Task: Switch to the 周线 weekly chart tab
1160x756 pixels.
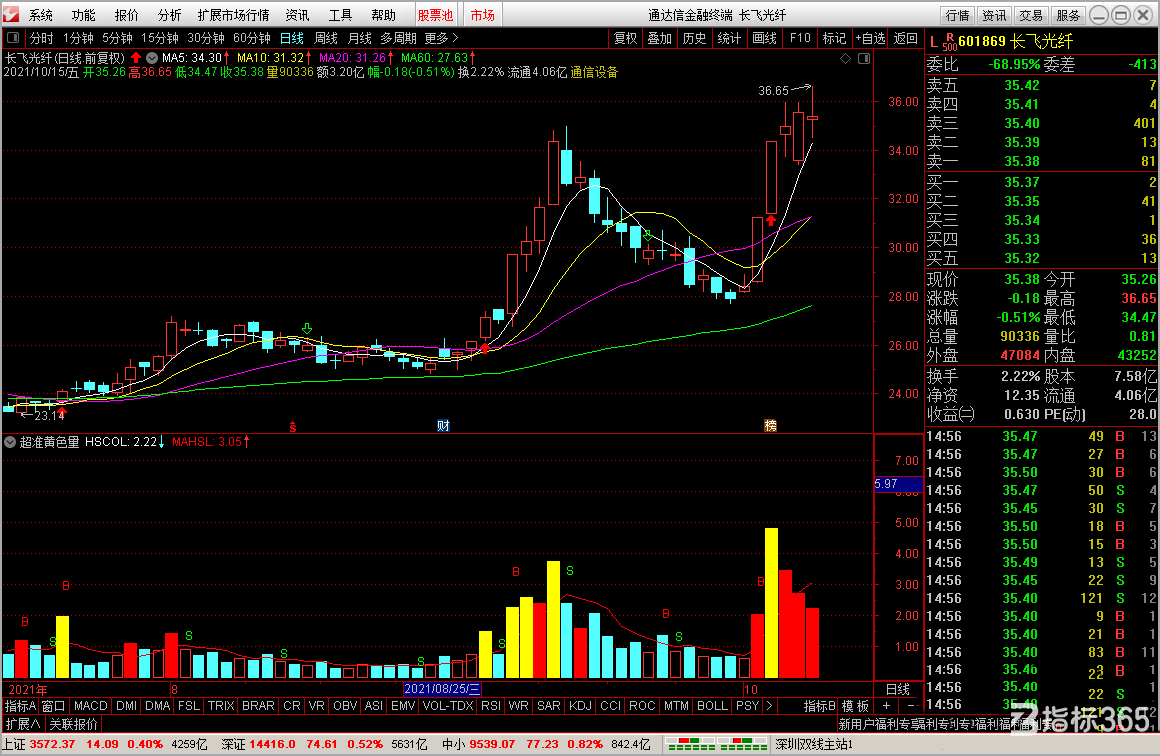Action: click(x=326, y=38)
